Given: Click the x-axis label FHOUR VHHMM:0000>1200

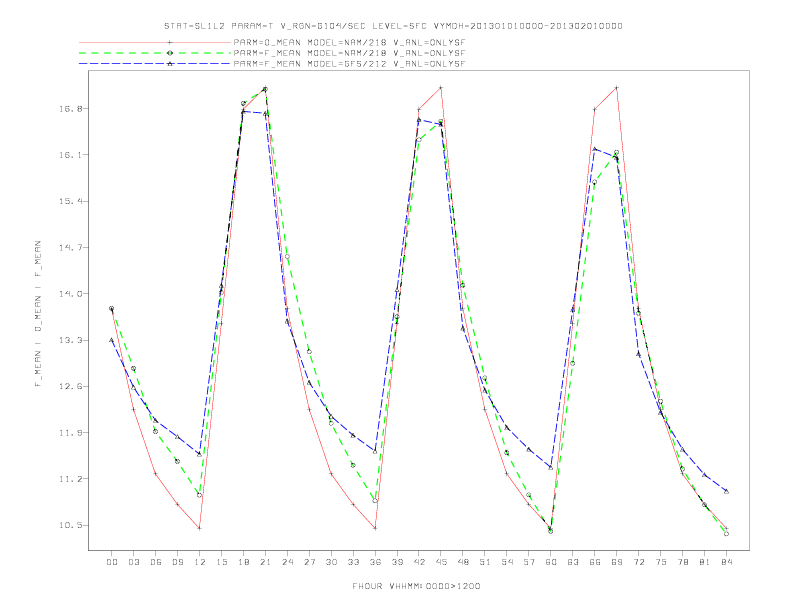Looking at the screenshot, I should point(416,586).
